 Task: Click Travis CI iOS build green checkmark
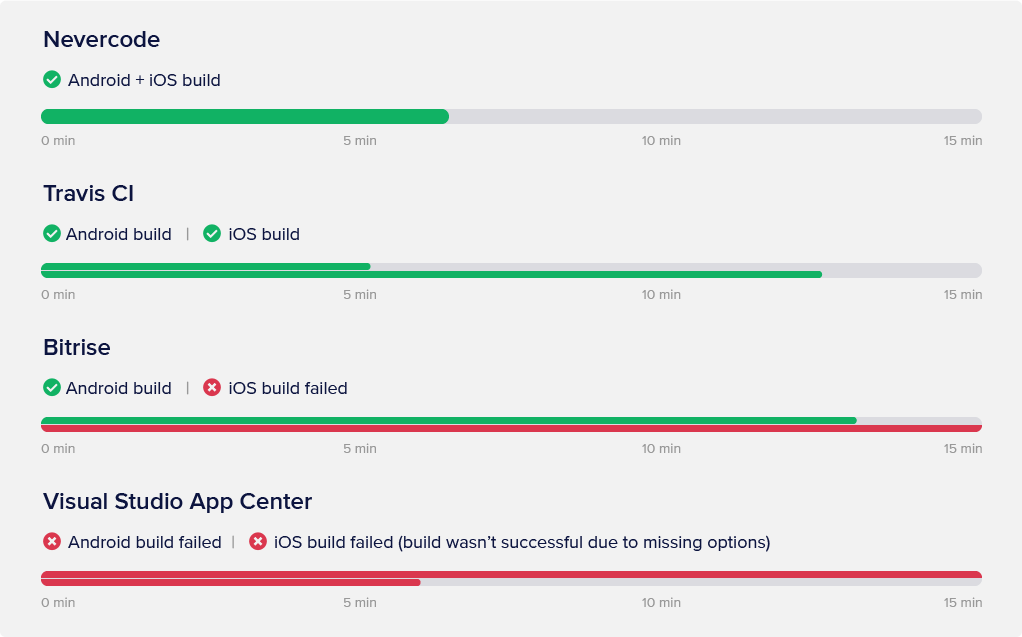tap(212, 234)
